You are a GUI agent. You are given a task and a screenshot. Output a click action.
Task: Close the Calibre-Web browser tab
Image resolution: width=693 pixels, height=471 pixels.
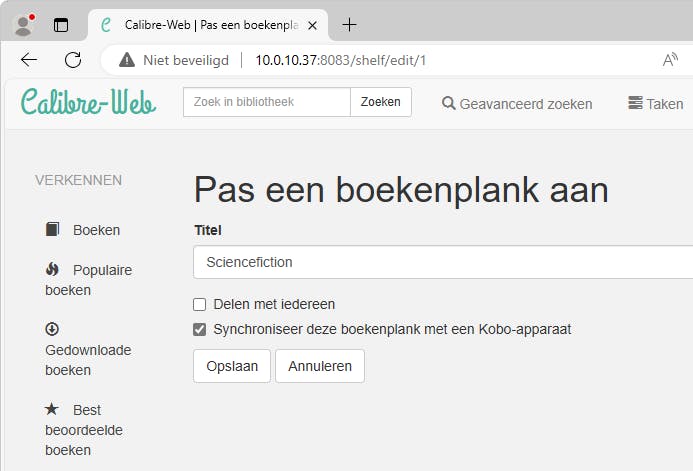click(x=312, y=25)
